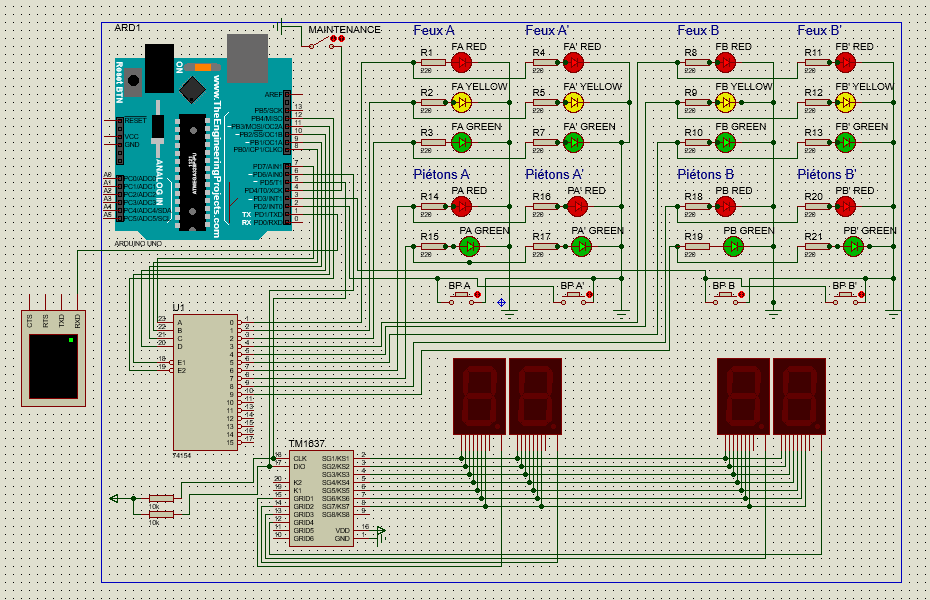Select the FA' RED LED
The image size is (930, 600).
coord(573,62)
